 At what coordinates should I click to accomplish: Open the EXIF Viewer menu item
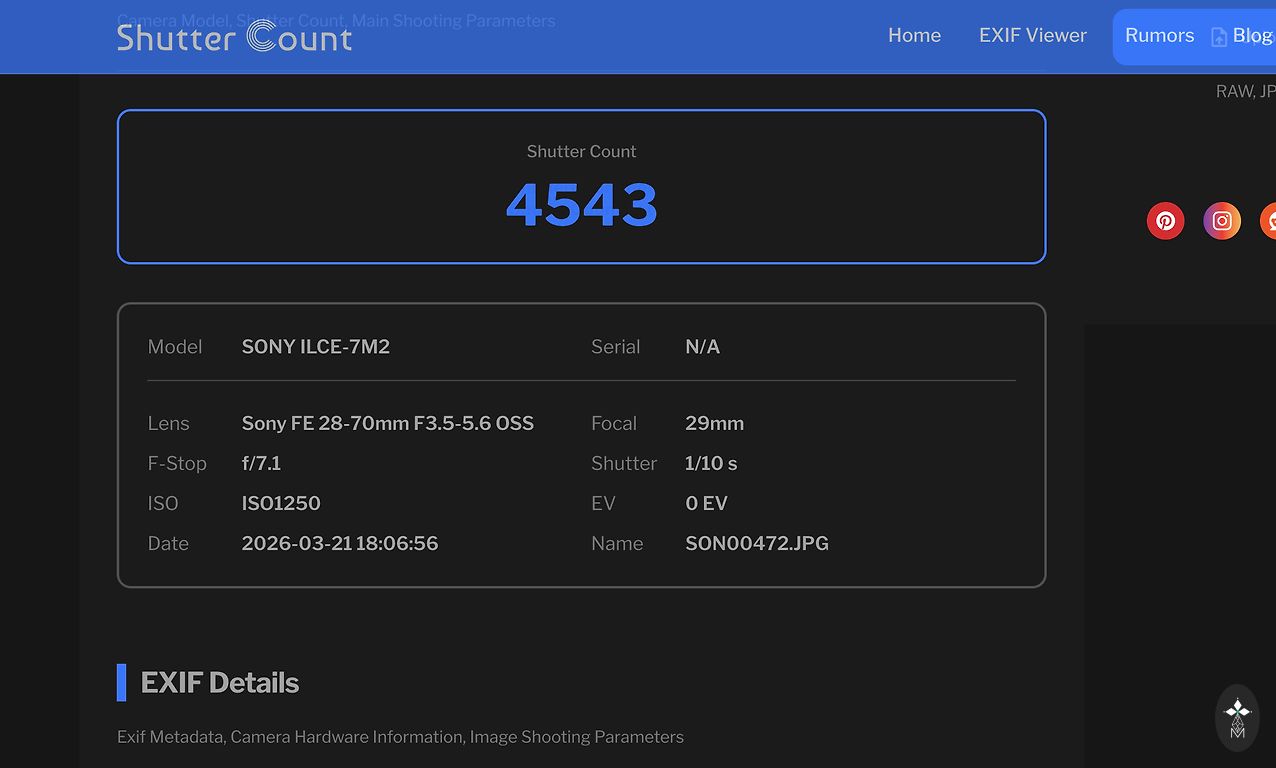click(x=1032, y=35)
